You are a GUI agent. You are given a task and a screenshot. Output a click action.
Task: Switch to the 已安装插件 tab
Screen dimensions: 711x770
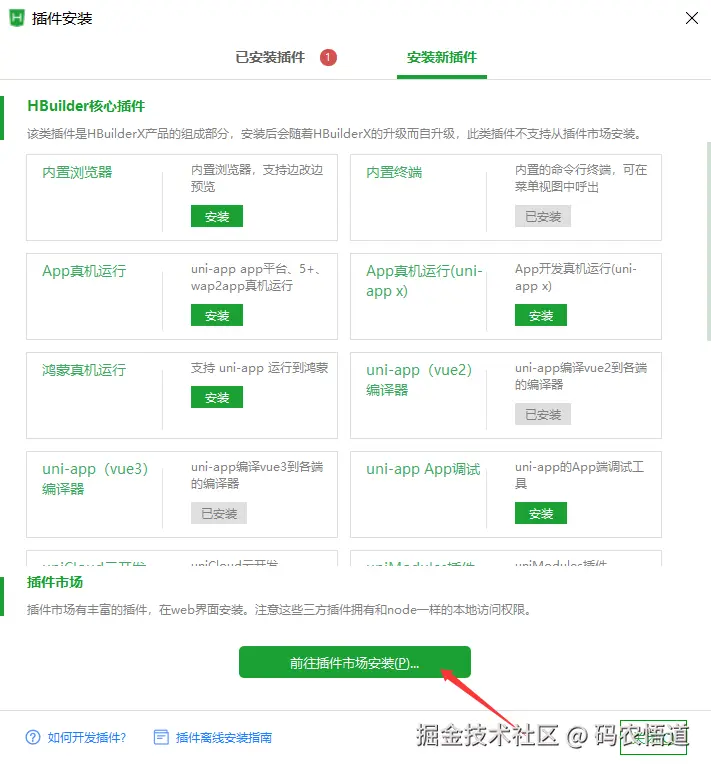pyautogui.click(x=270, y=57)
